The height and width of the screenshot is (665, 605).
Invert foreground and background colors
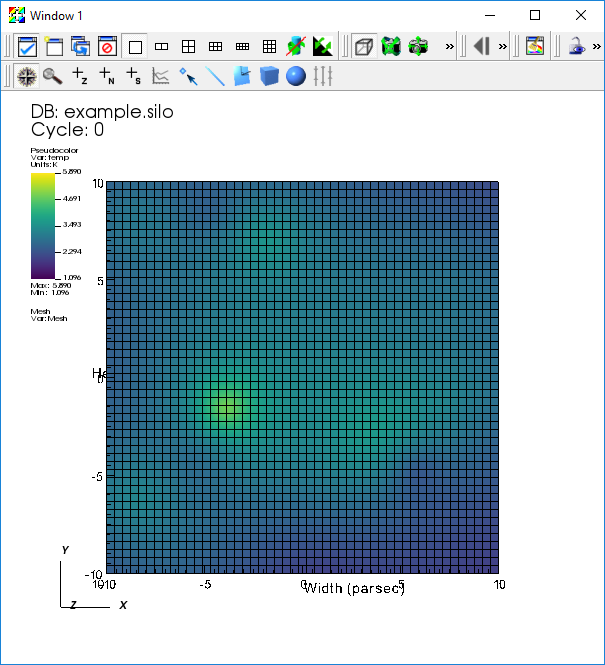[323, 46]
